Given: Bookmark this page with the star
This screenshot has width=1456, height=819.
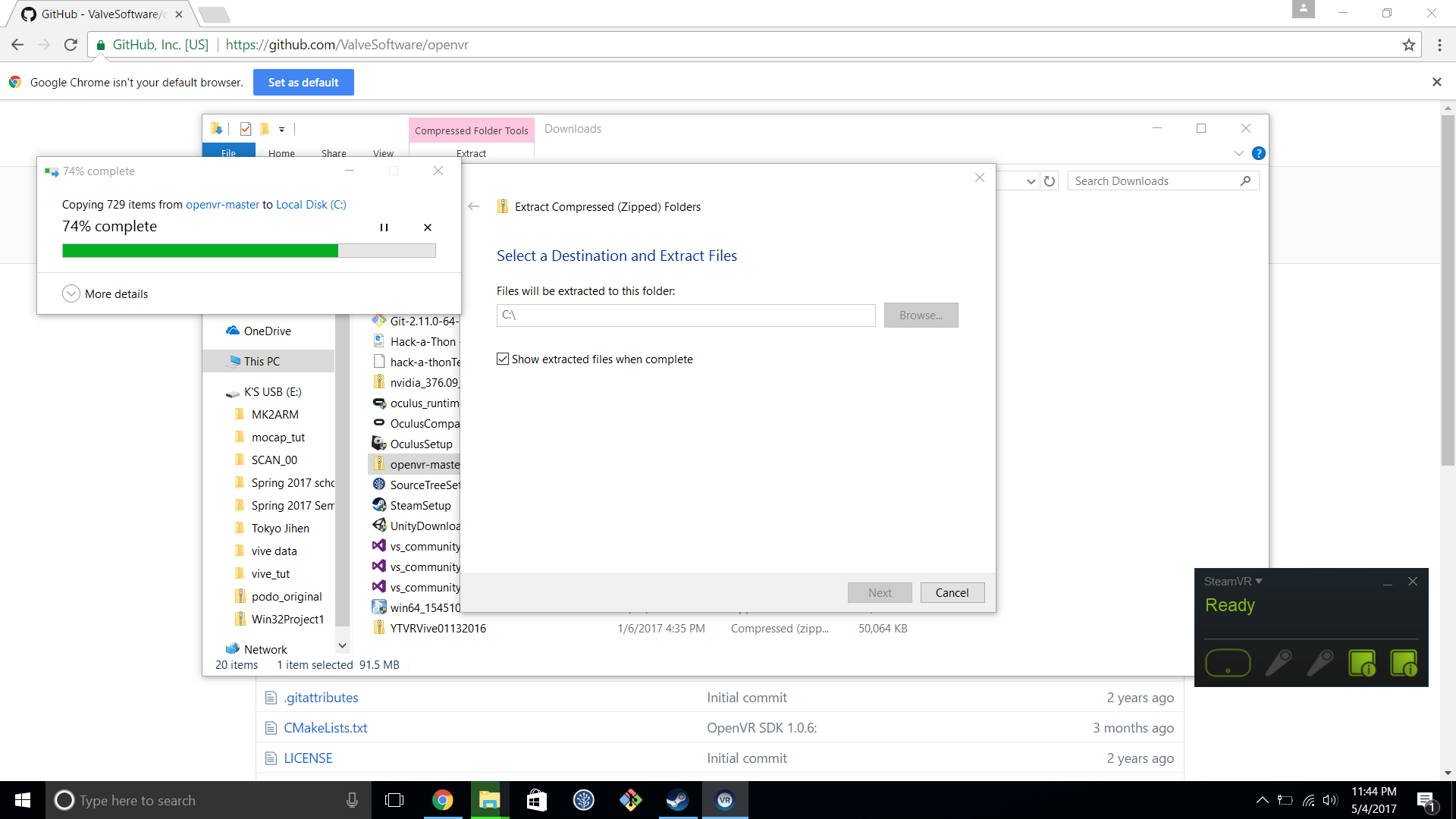Looking at the screenshot, I should (x=1408, y=45).
